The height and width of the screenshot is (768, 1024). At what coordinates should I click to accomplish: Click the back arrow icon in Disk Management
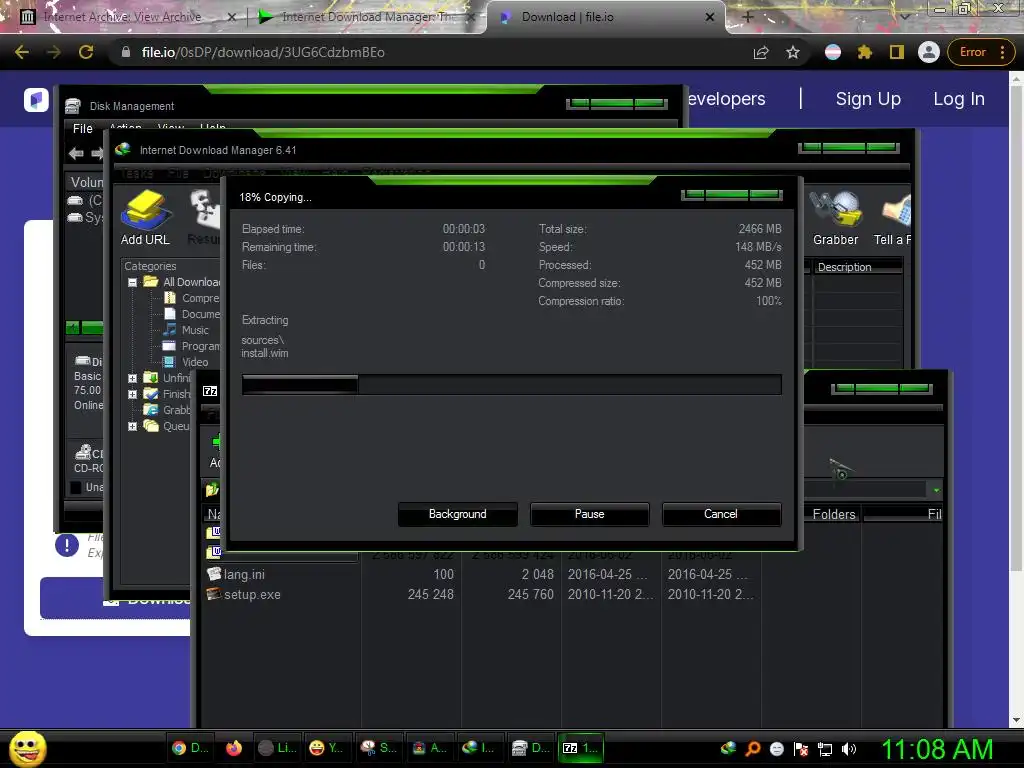[x=76, y=153]
